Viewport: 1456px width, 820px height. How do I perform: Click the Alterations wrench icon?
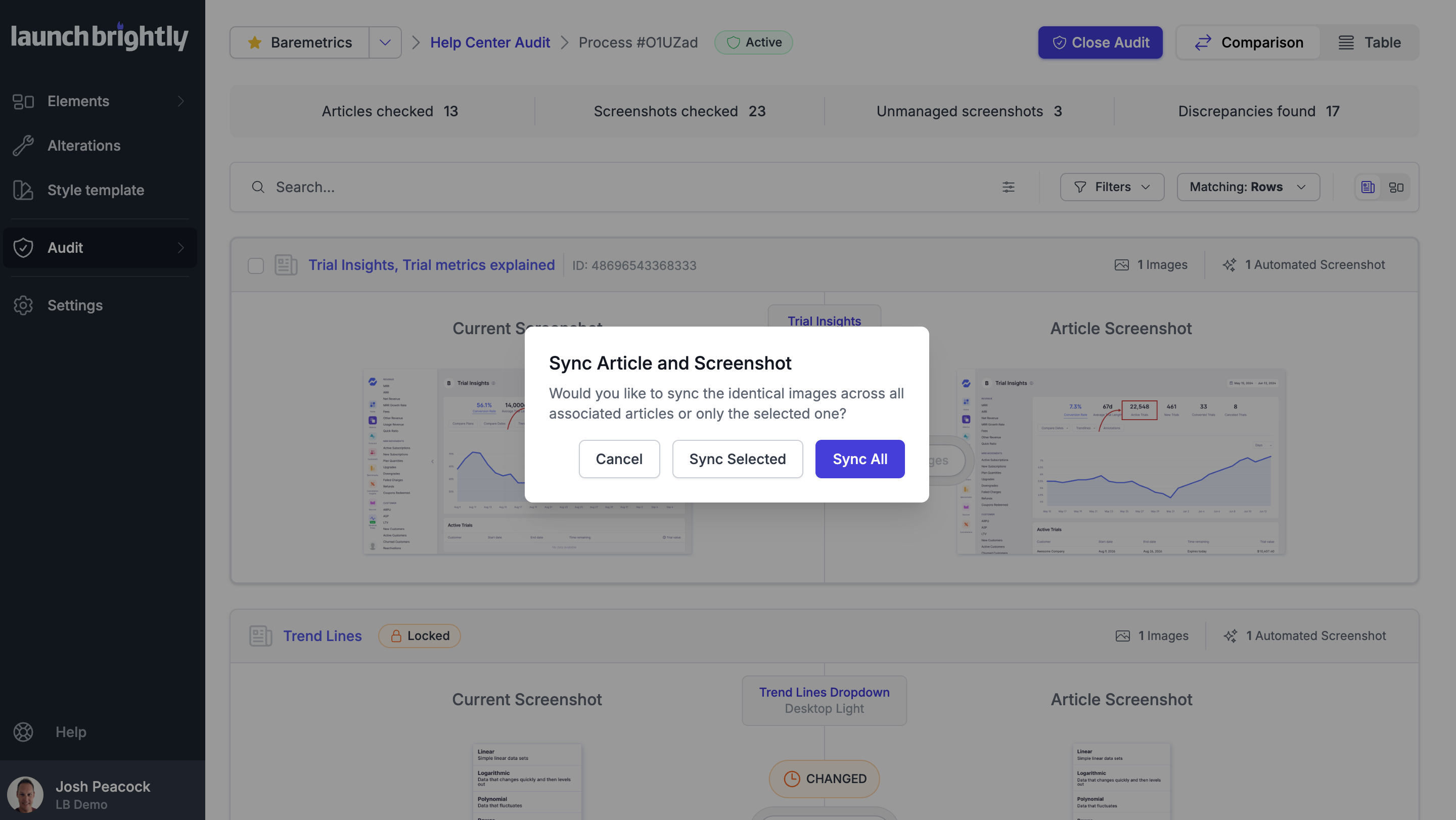[x=23, y=146]
